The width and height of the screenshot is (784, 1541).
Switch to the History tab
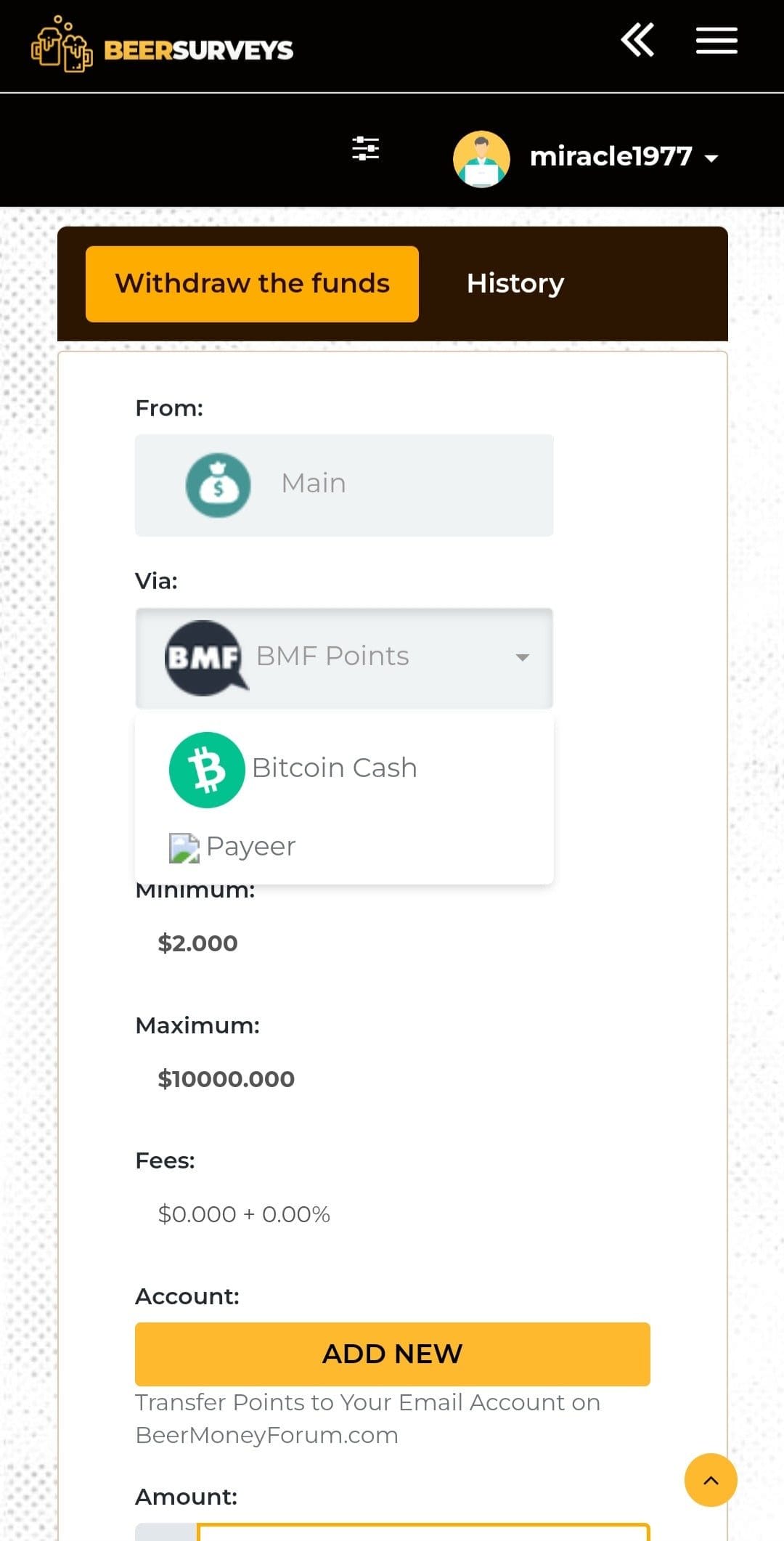(515, 284)
